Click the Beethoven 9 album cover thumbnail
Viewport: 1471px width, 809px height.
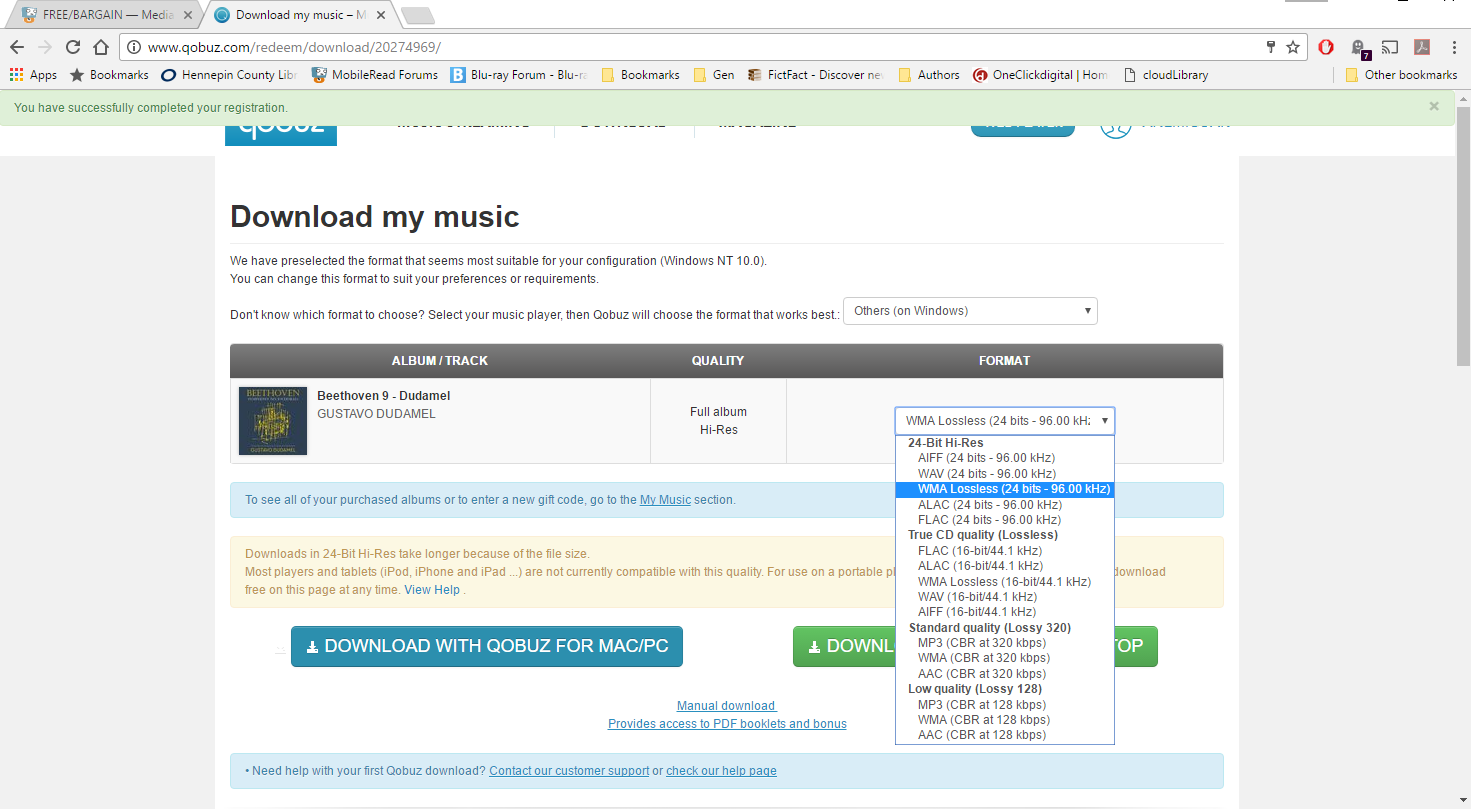(x=273, y=421)
